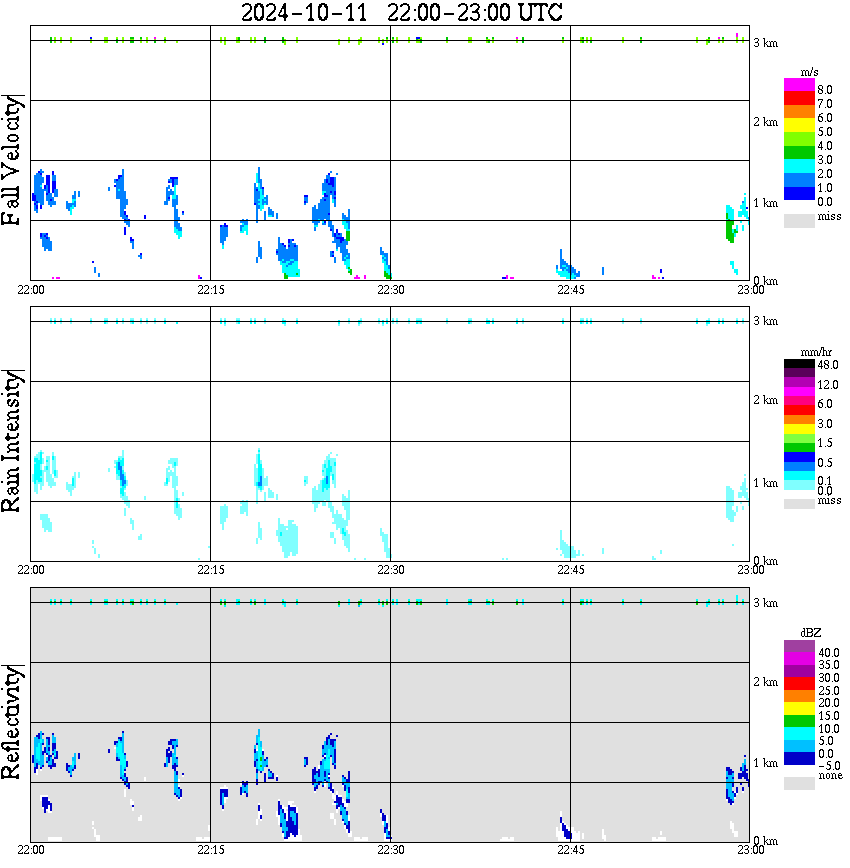Viewport: 850px width, 868px height.
Task: Click the '2 km' label of Fall Velocity panel
Action: click(766, 122)
